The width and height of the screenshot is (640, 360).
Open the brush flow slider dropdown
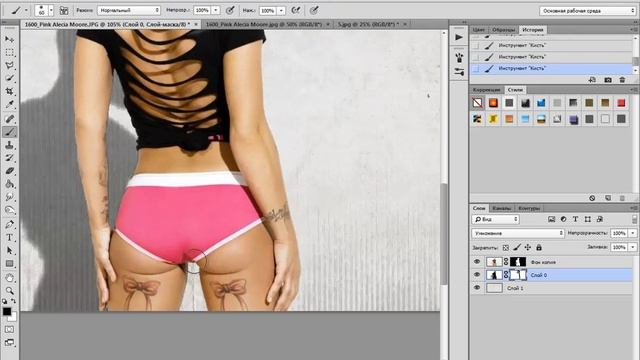[x=281, y=11]
